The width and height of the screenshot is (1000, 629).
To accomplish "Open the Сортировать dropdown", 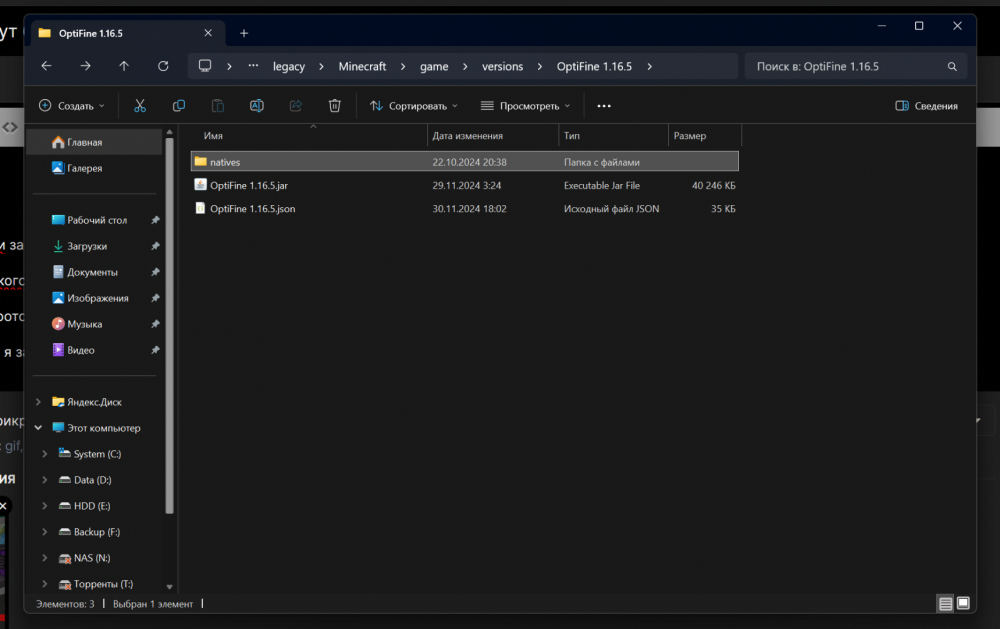I will tap(414, 106).
